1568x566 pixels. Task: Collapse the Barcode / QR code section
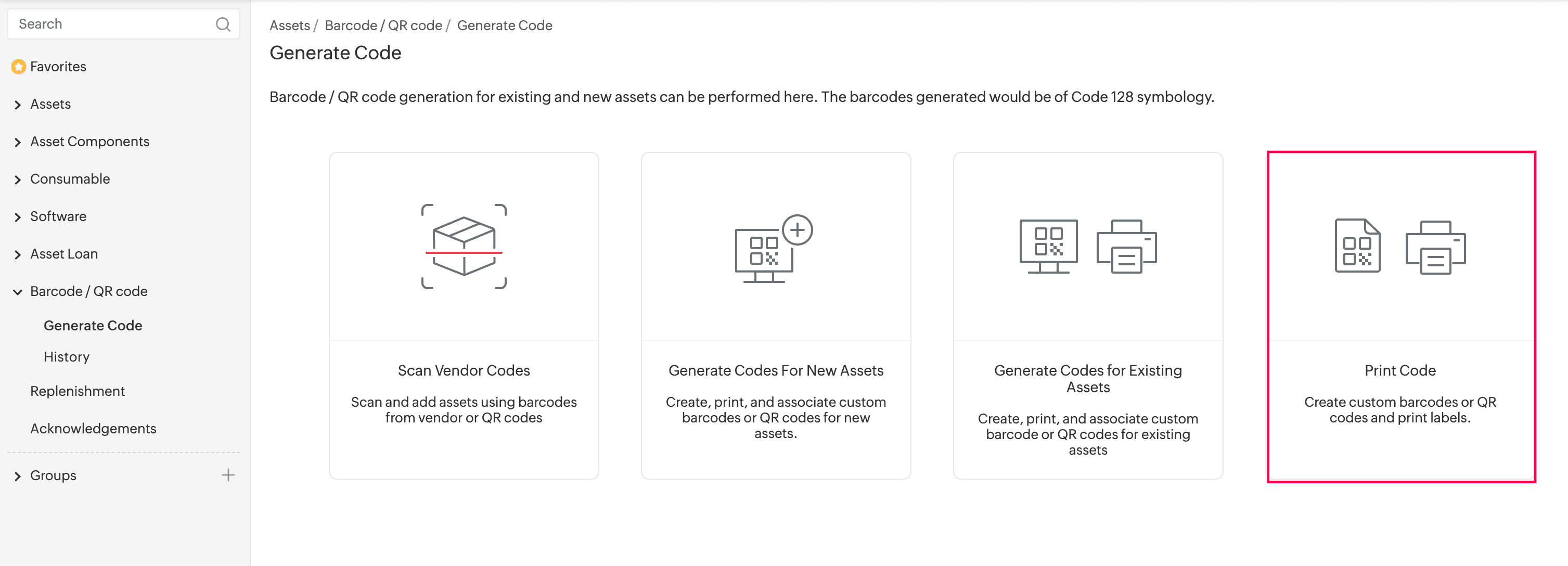[x=18, y=292]
